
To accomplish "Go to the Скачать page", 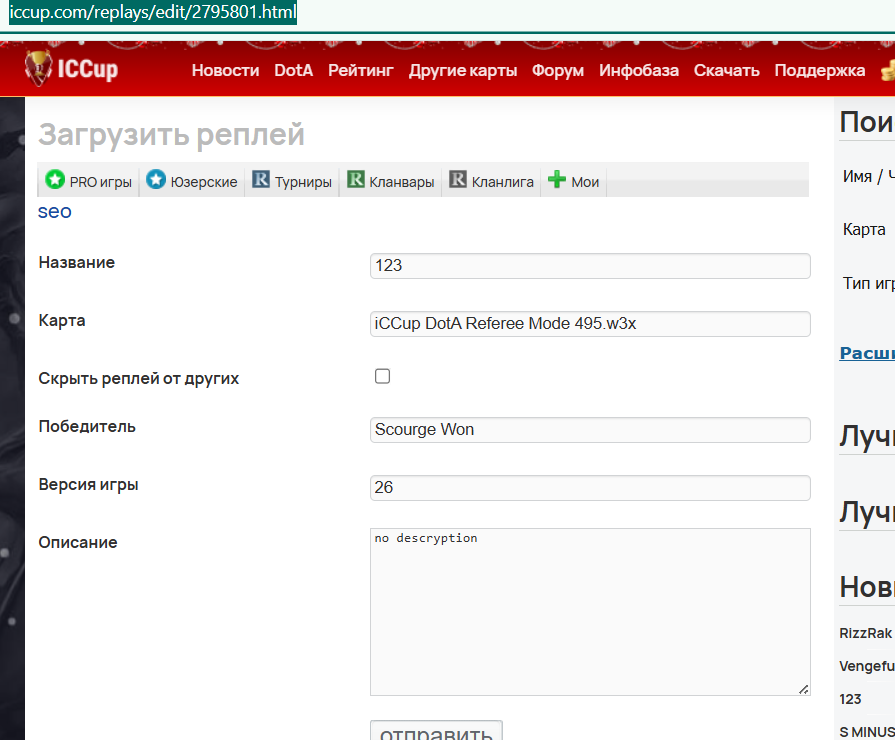I will tap(727, 70).
